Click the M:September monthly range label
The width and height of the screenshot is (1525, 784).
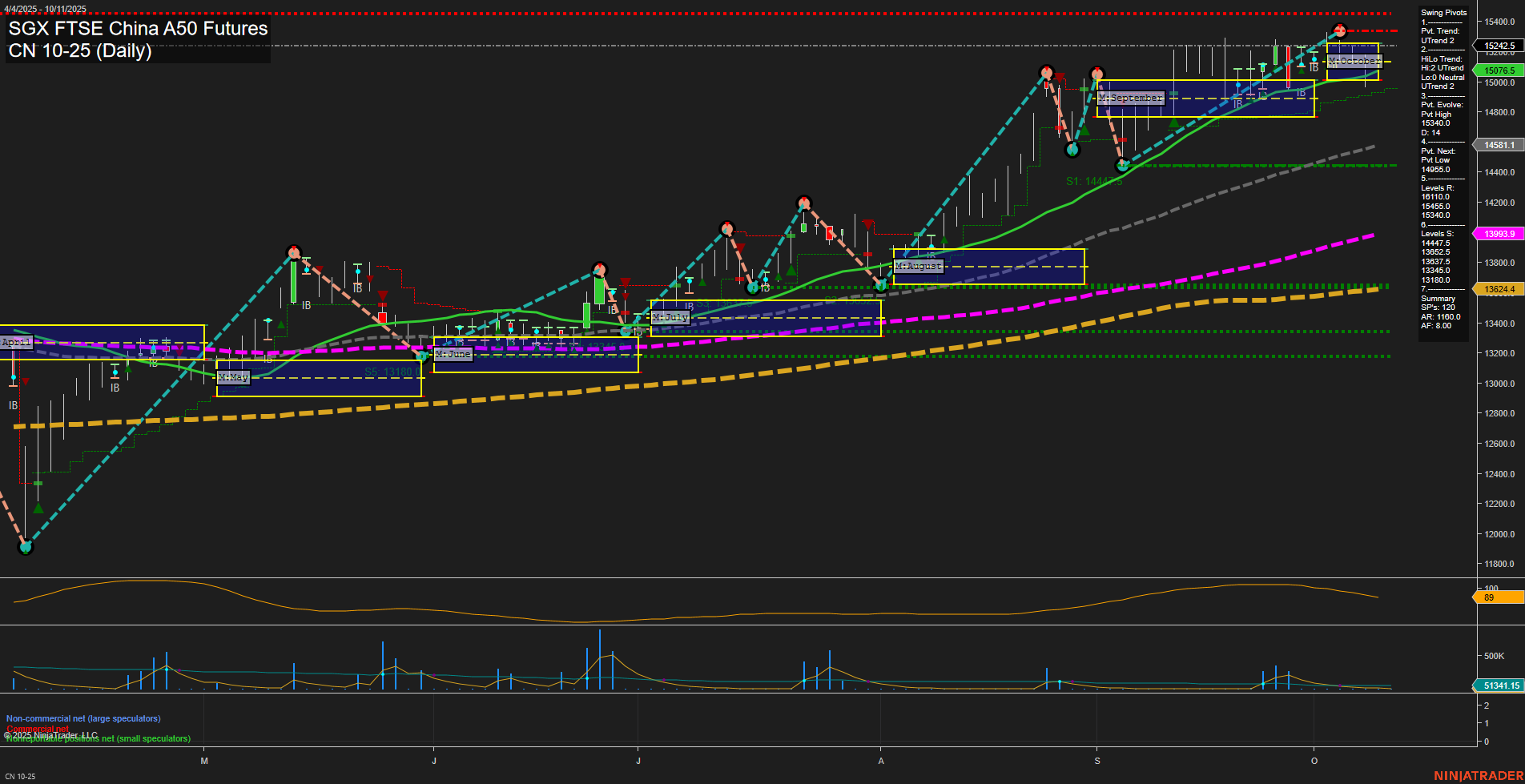(x=1129, y=97)
